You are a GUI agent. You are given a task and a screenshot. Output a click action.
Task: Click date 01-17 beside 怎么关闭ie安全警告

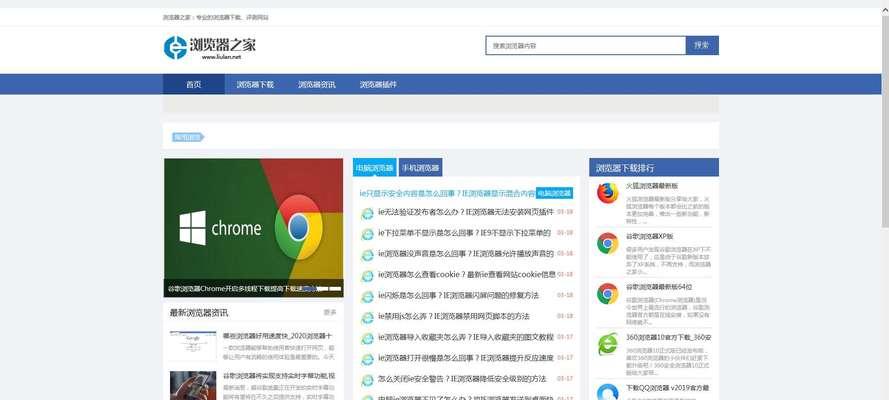click(x=565, y=379)
